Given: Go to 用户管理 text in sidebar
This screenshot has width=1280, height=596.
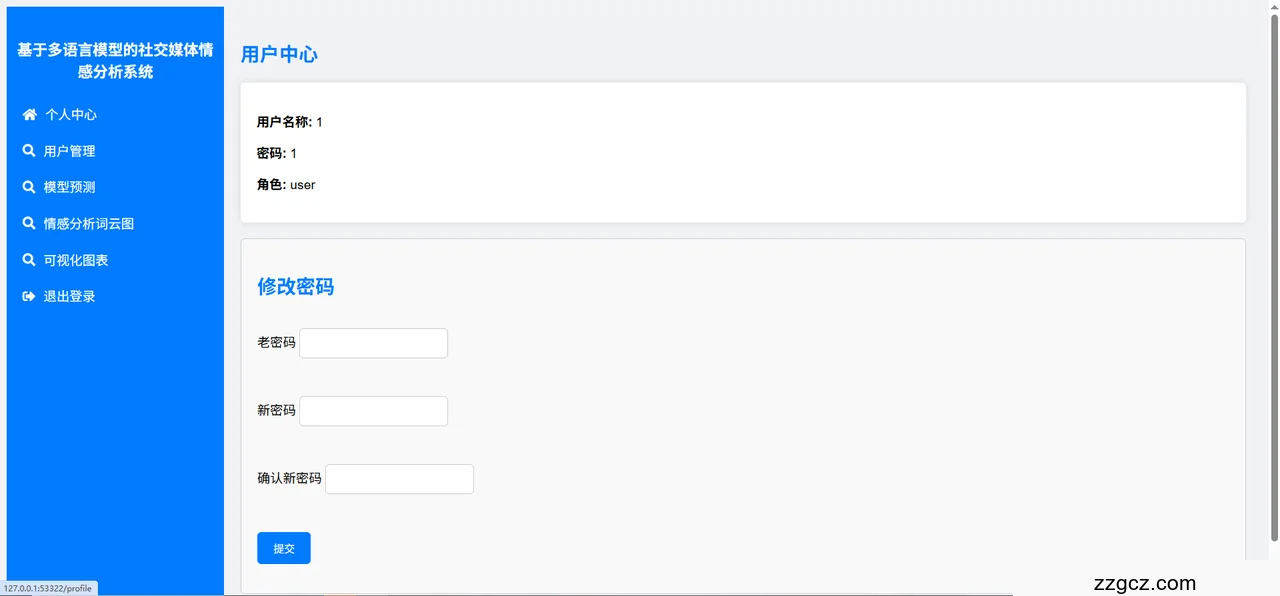Looking at the screenshot, I should [70, 151].
